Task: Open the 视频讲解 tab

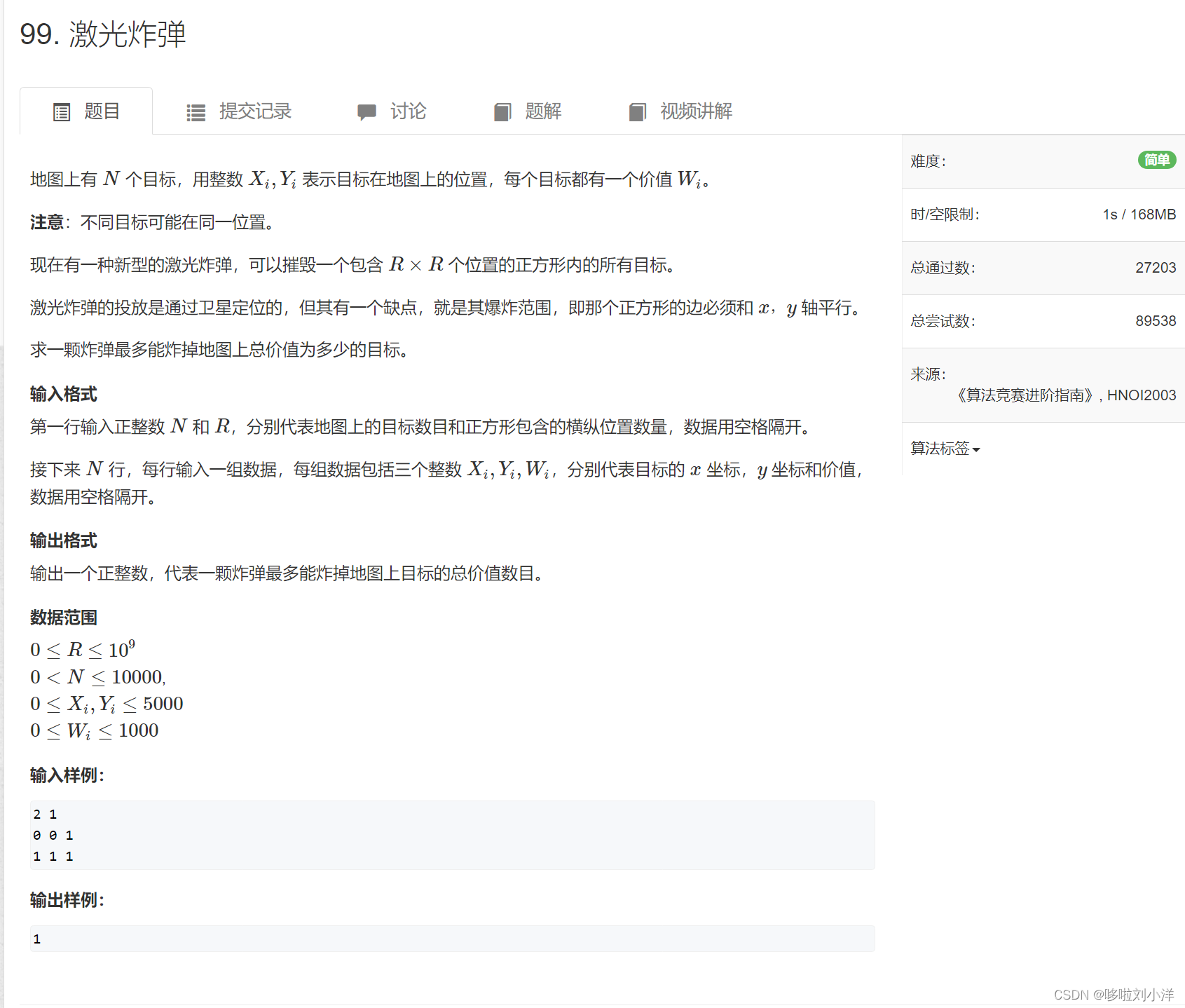Action: tap(696, 111)
